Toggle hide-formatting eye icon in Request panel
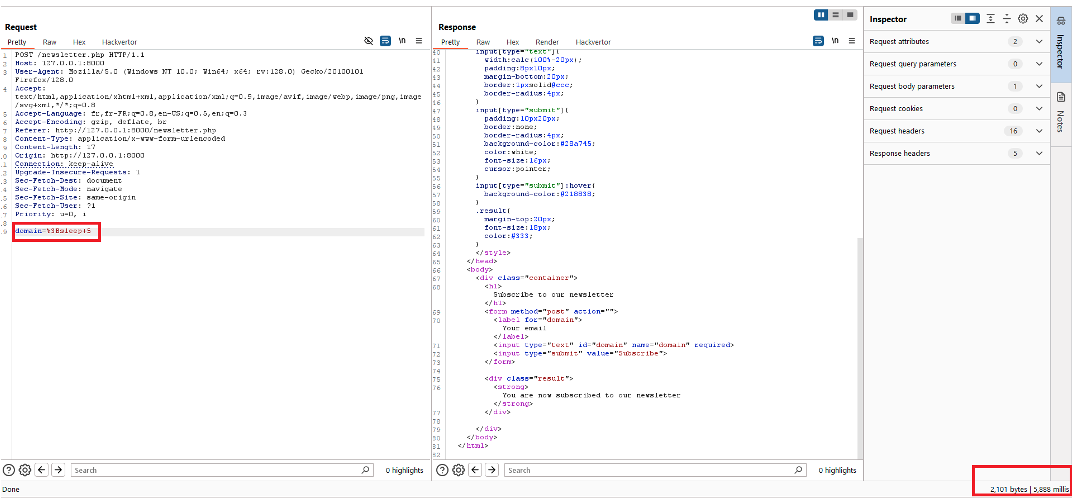This screenshot has width=1072, height=504. click(368, 42)
